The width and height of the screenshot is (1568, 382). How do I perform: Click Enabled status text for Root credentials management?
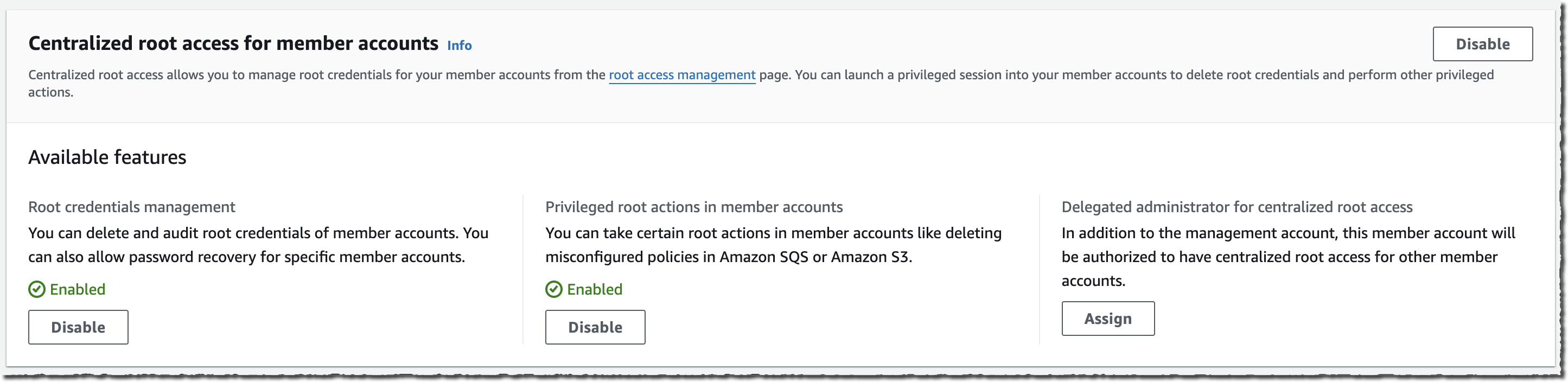[x=77, y=290]
